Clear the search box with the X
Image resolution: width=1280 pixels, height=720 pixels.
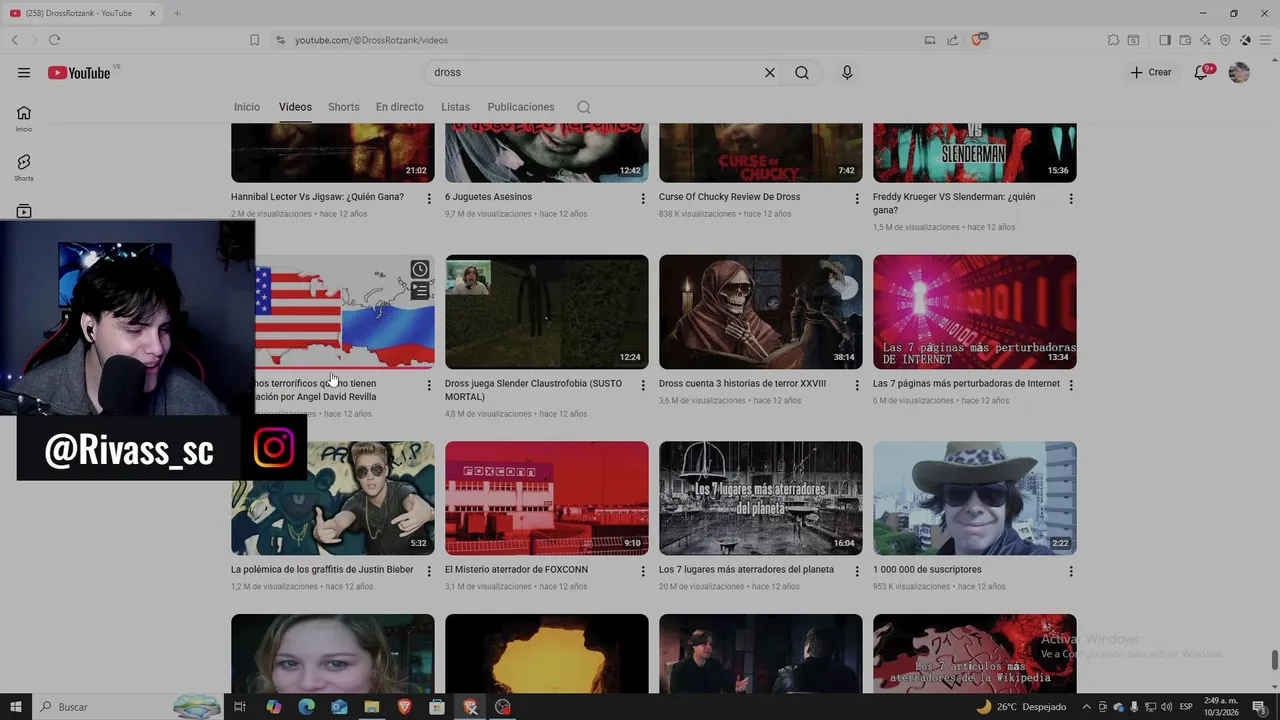(x=770, y=72)
